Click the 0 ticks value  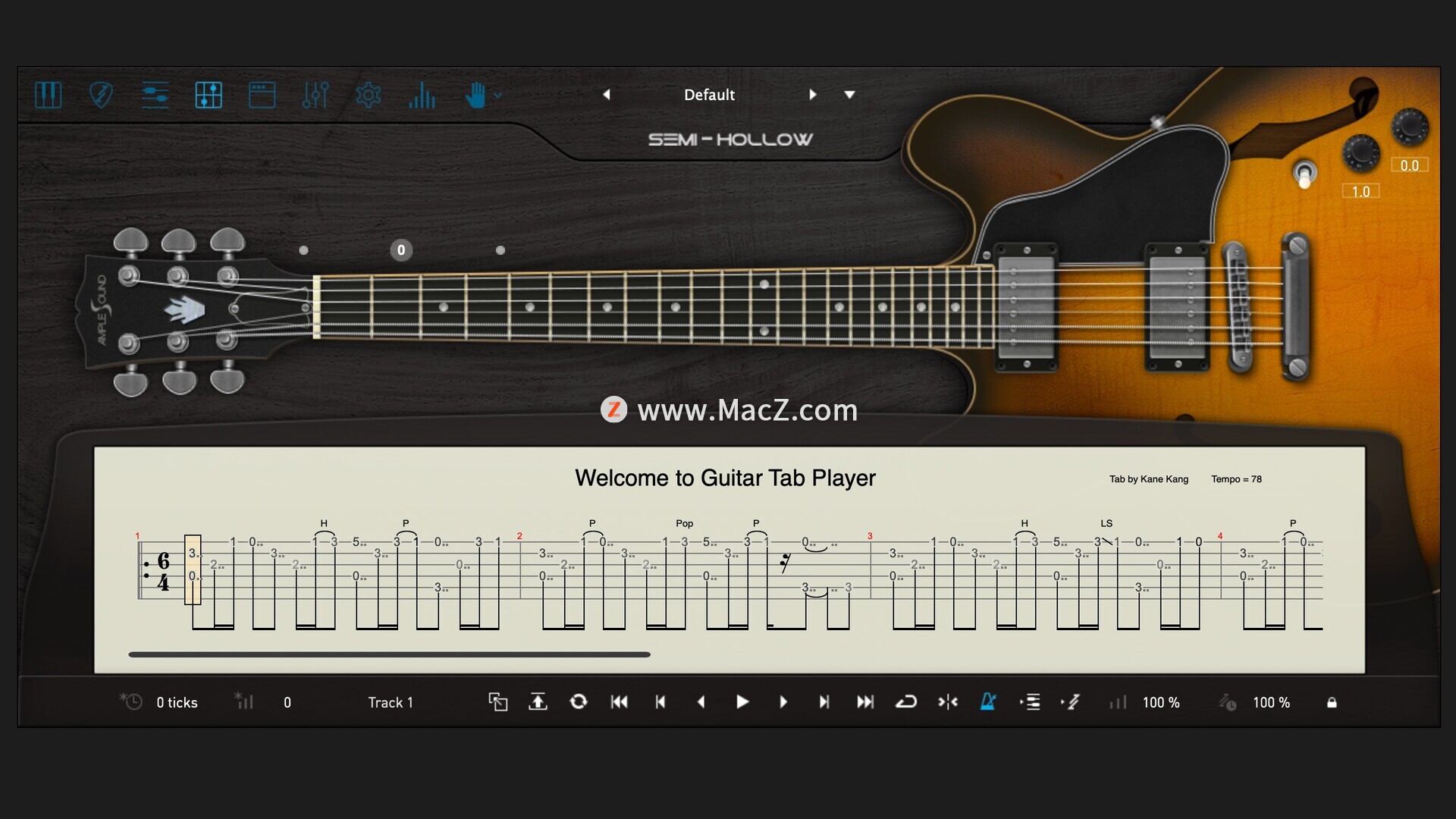[177, 703]
